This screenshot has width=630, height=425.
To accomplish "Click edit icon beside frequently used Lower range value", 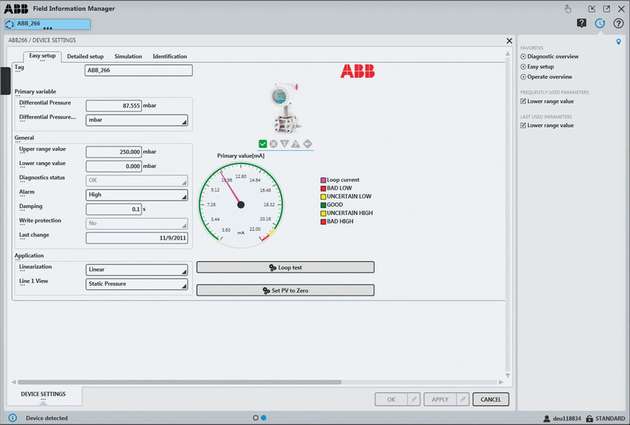I will [523, 101].
